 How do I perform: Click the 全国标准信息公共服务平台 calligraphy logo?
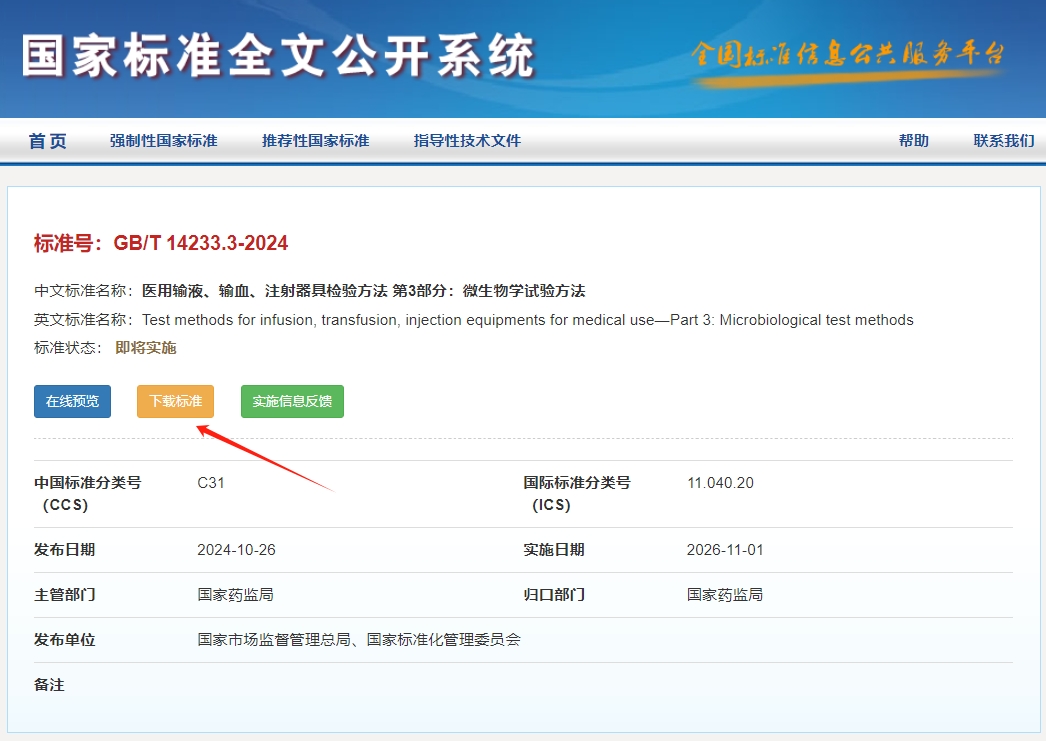[x=847, y=54]
